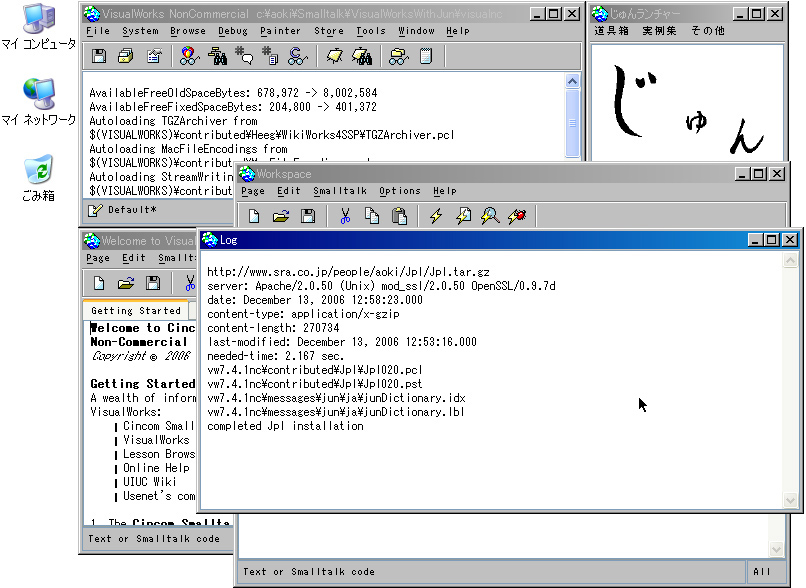Click the hash with speech bubble icon
This screenshot has height=588, width=806.
pos(244,56)
